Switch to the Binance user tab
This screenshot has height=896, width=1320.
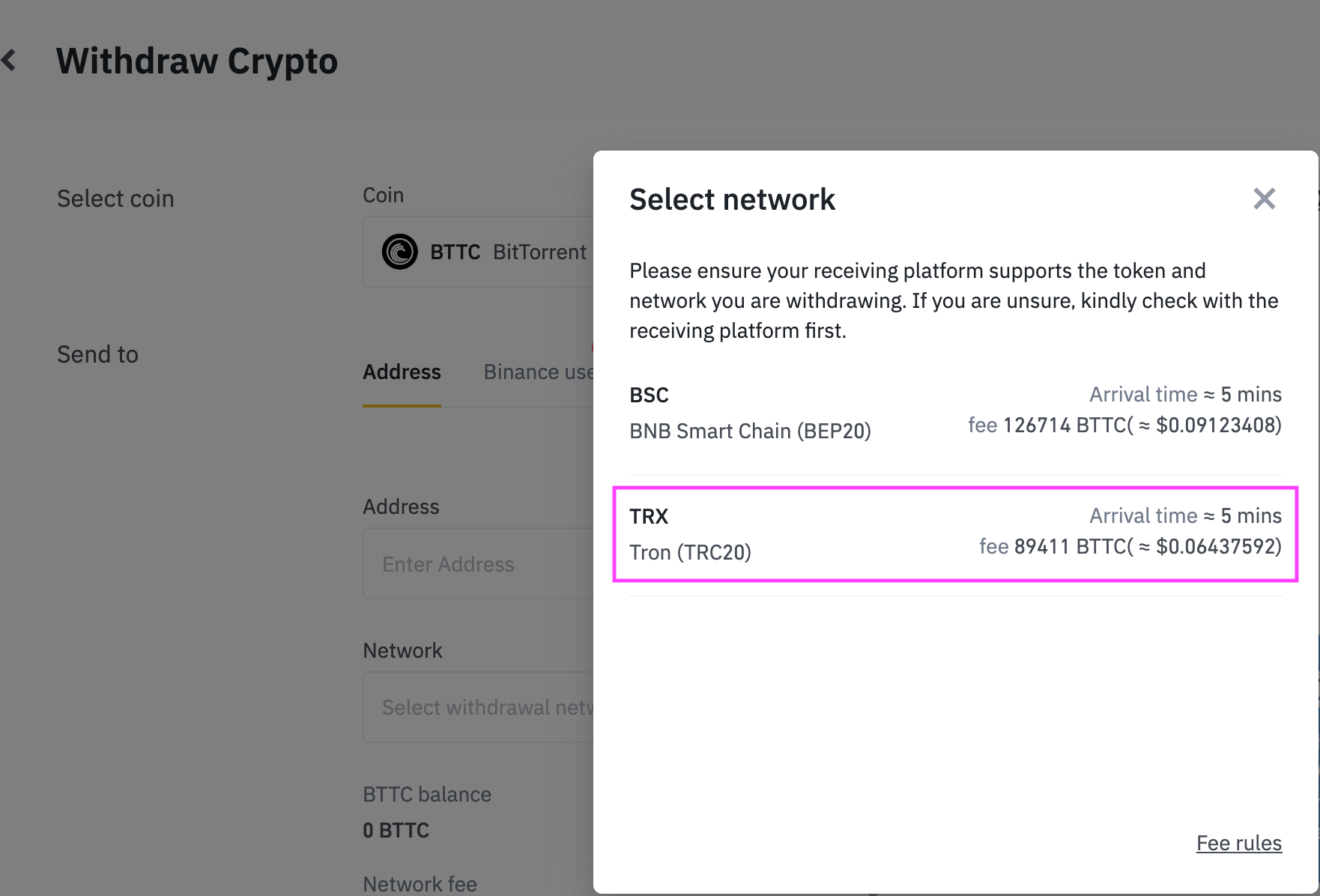coord(538,372)
